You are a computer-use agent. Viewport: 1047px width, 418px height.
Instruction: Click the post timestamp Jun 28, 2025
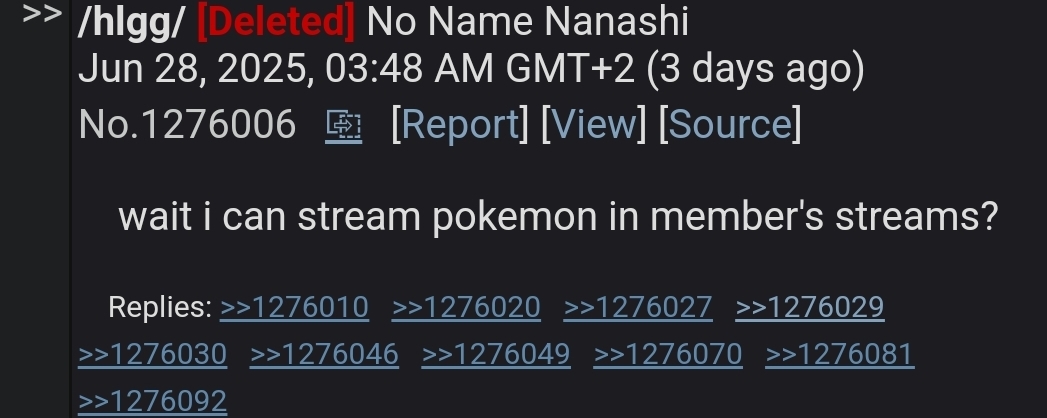pyautogui.click(x=197, y=69)
